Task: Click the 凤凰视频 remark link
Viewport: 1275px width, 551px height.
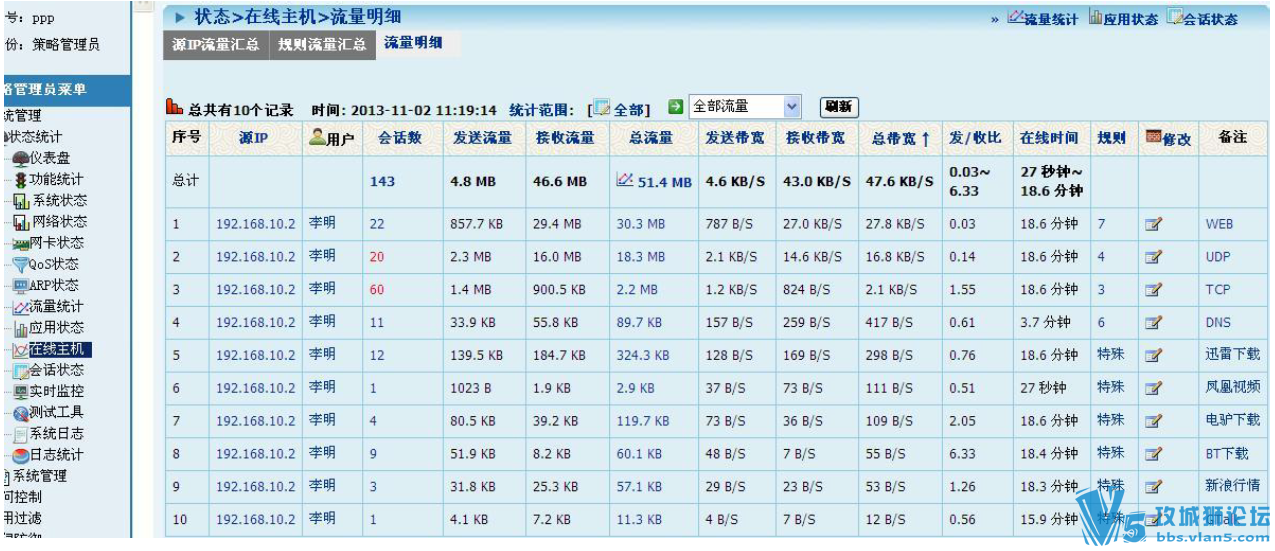Action: (1233, 387)
